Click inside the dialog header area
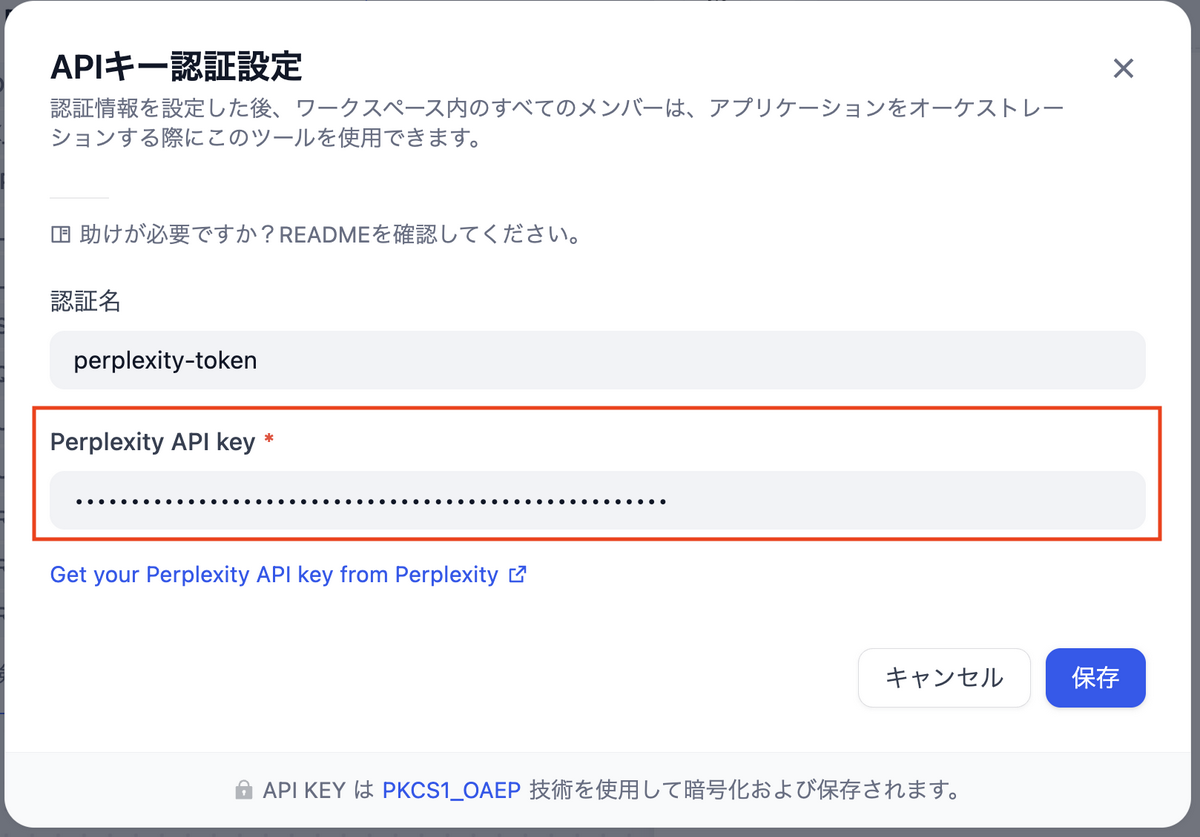 pos(600,65)
